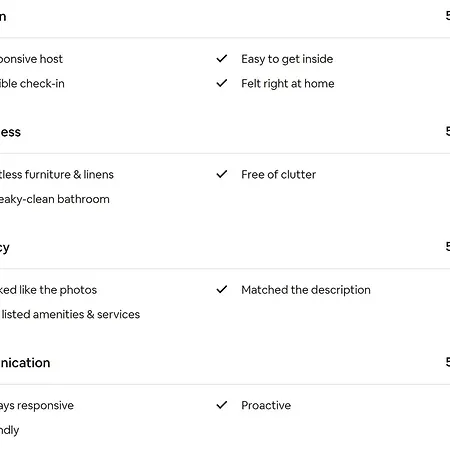
Task: Select the 'Matched the description' label
Action: click(x=306, y=290)
